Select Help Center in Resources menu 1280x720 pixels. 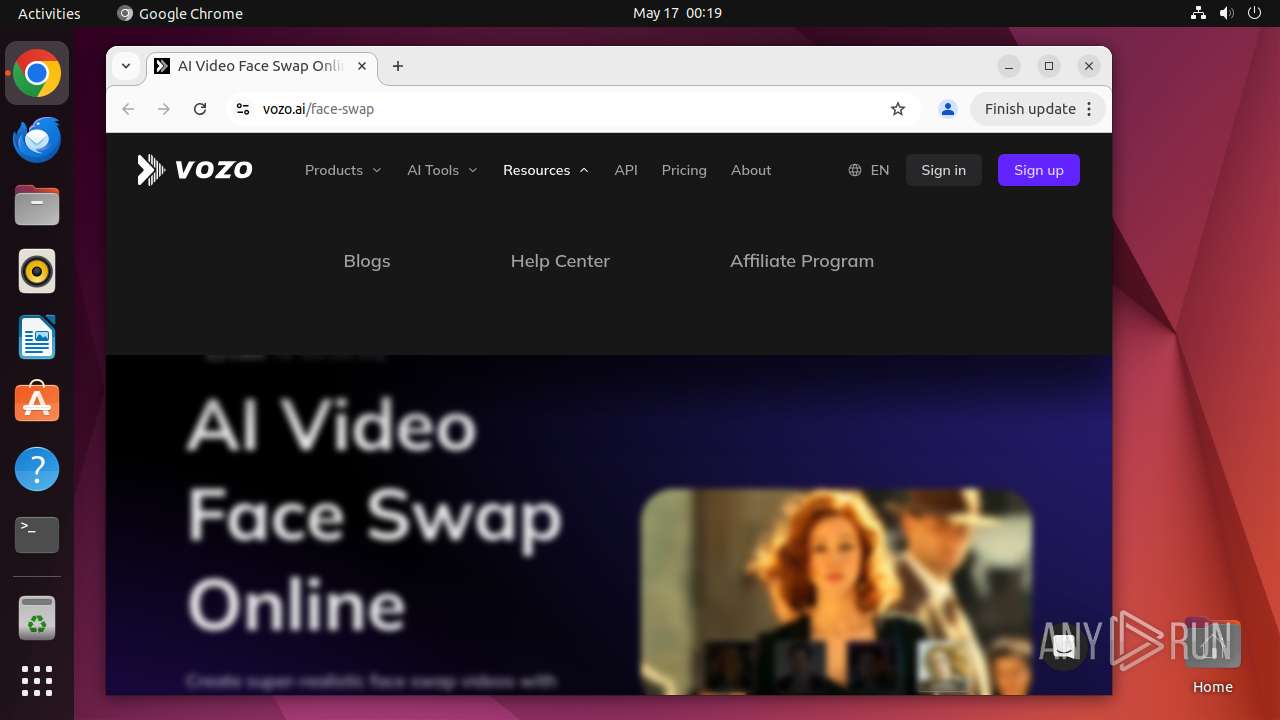click(x=560, y=261)
